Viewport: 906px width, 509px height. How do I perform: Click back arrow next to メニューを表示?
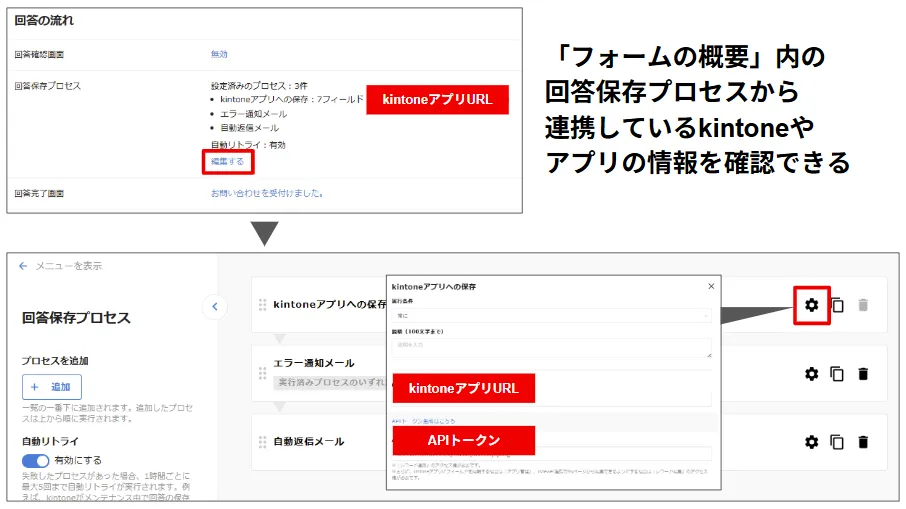23,266
